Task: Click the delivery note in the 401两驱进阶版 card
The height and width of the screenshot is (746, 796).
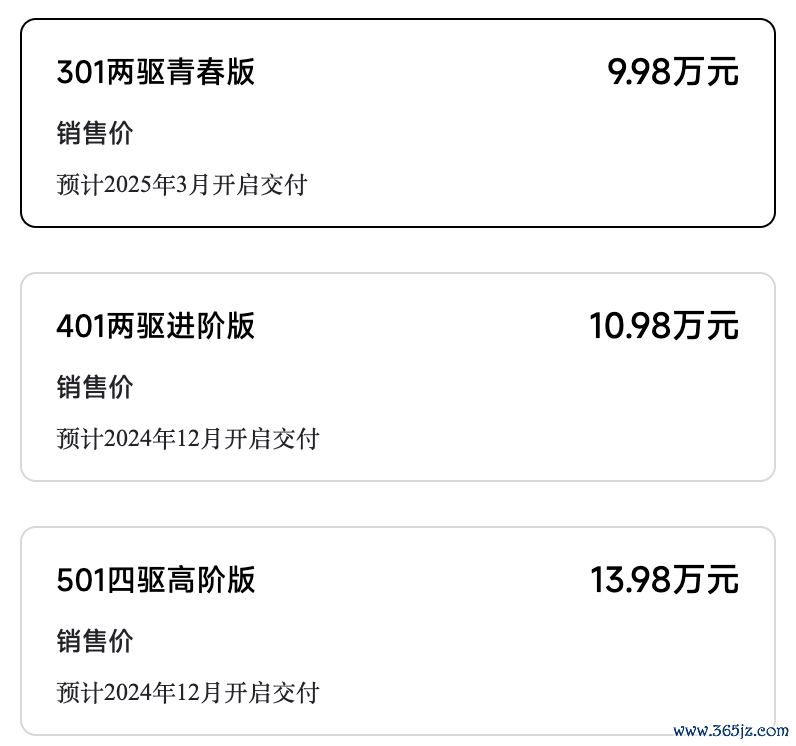Action: coord(188,438)
